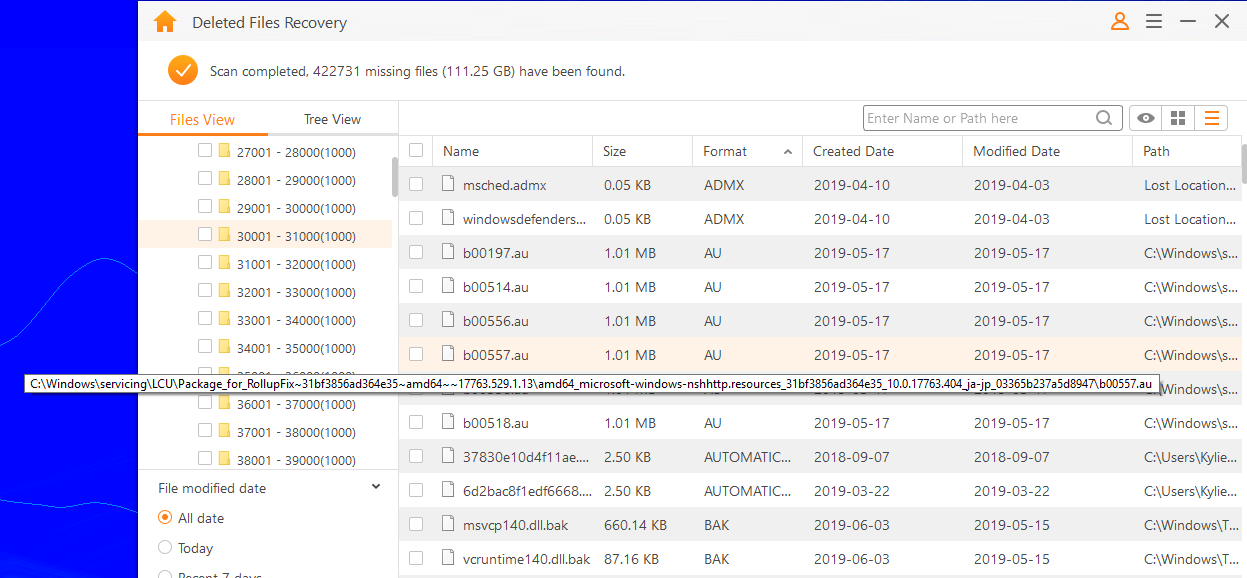Collapse the File modified date section
This screenshot has width=1247, height=578.
coord(376,487)
